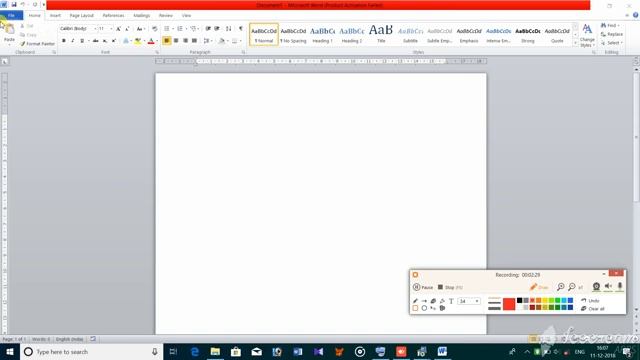Image resolution: width=640 pixels, height=360 pixels.
Task: Toggle Italic formatting
Action: (x=73, y=41)
